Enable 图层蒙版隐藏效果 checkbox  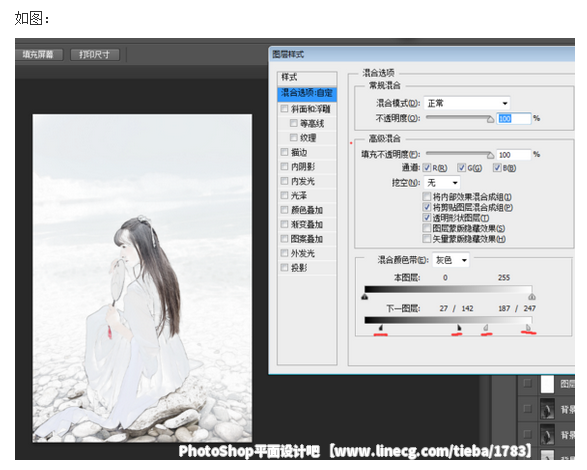(426, 228)
